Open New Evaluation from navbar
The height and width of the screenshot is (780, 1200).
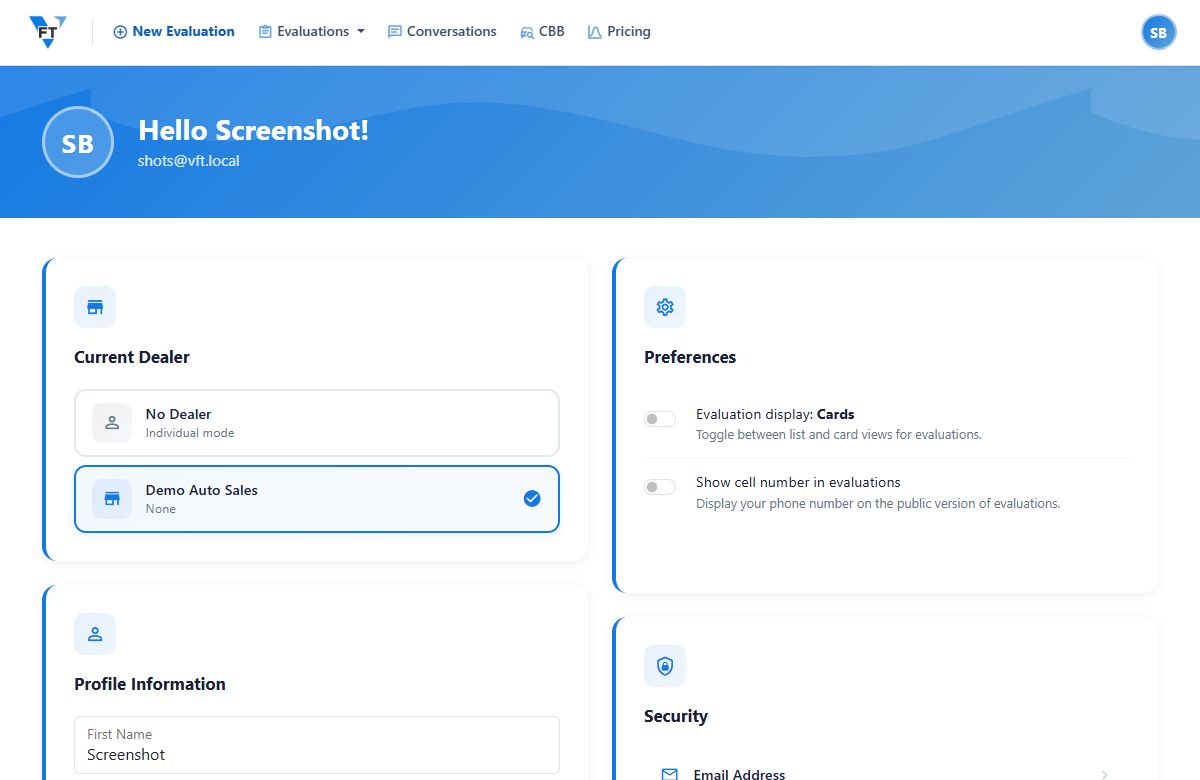coord(174,32)
